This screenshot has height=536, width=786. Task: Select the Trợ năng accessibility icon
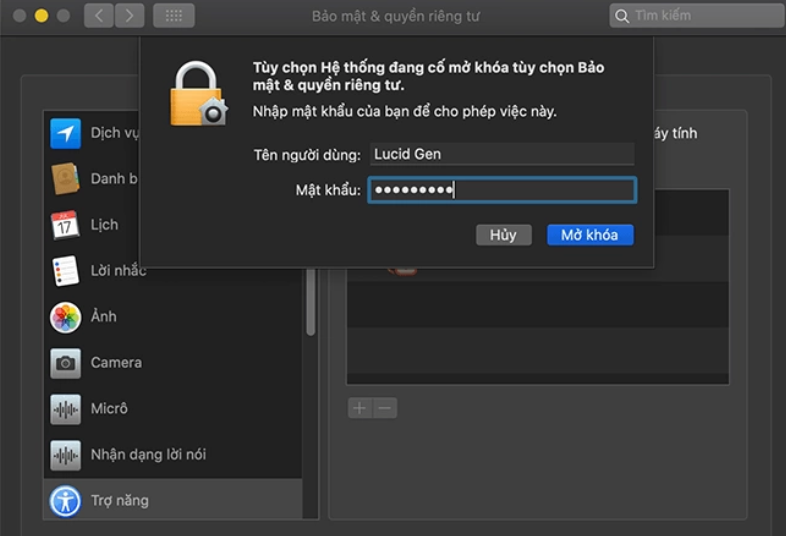coord(65,501)
